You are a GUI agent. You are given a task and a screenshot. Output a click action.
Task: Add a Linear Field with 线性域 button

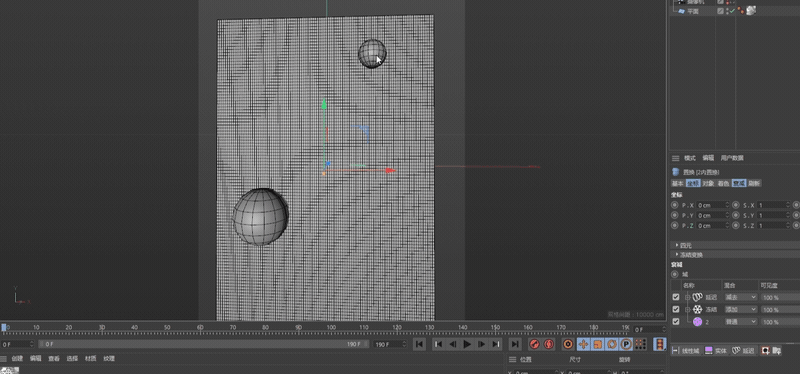687,351
